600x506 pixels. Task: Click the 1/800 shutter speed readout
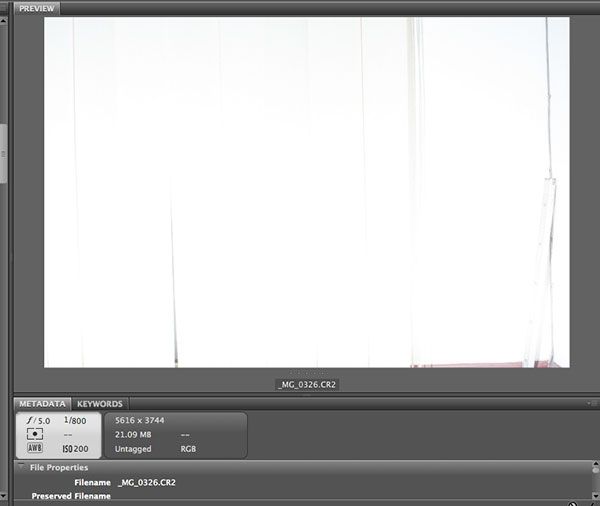pyautogui.click(x=74, y=421)
